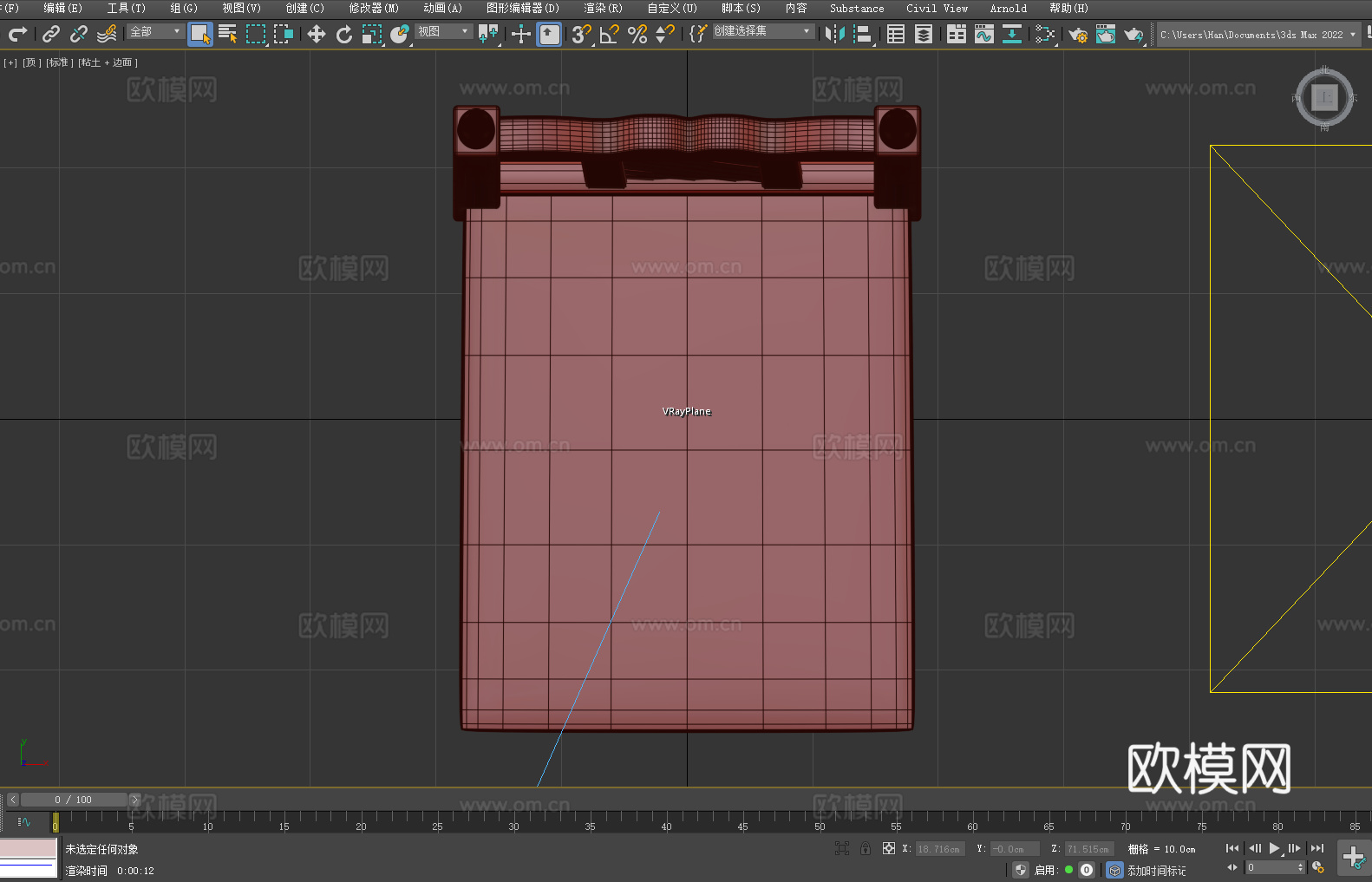Toggle the Ribbon display icon
The image size is (1372, 882).
tap(957, 34)
